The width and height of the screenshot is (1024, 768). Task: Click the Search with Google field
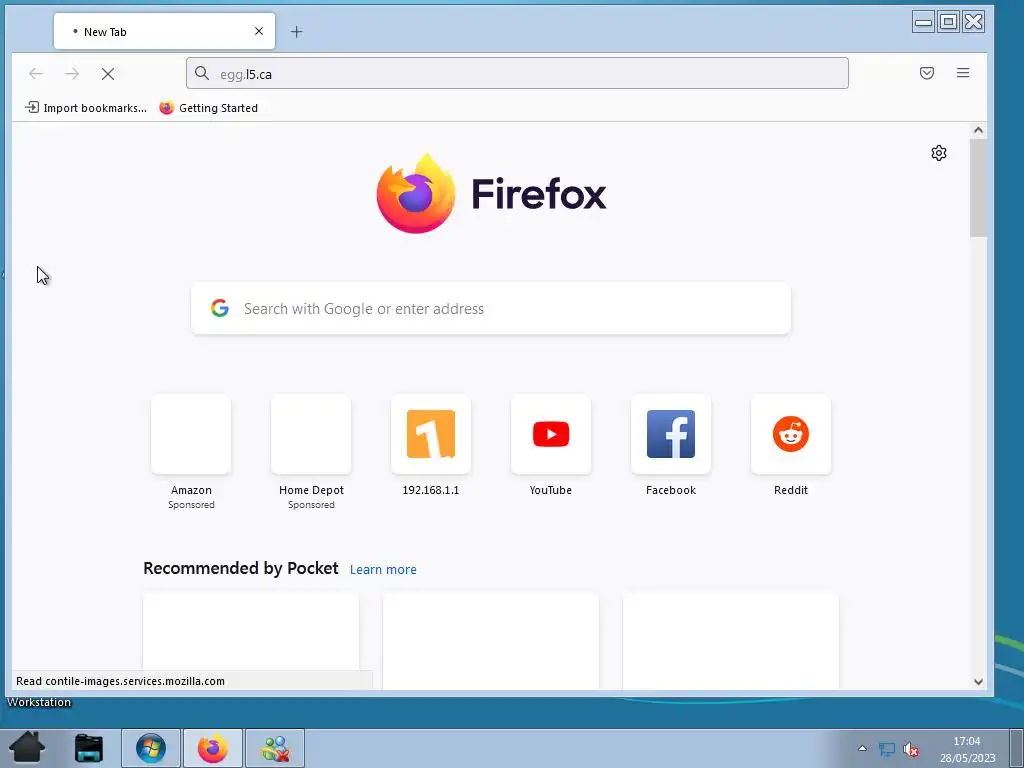pos(490,308)
